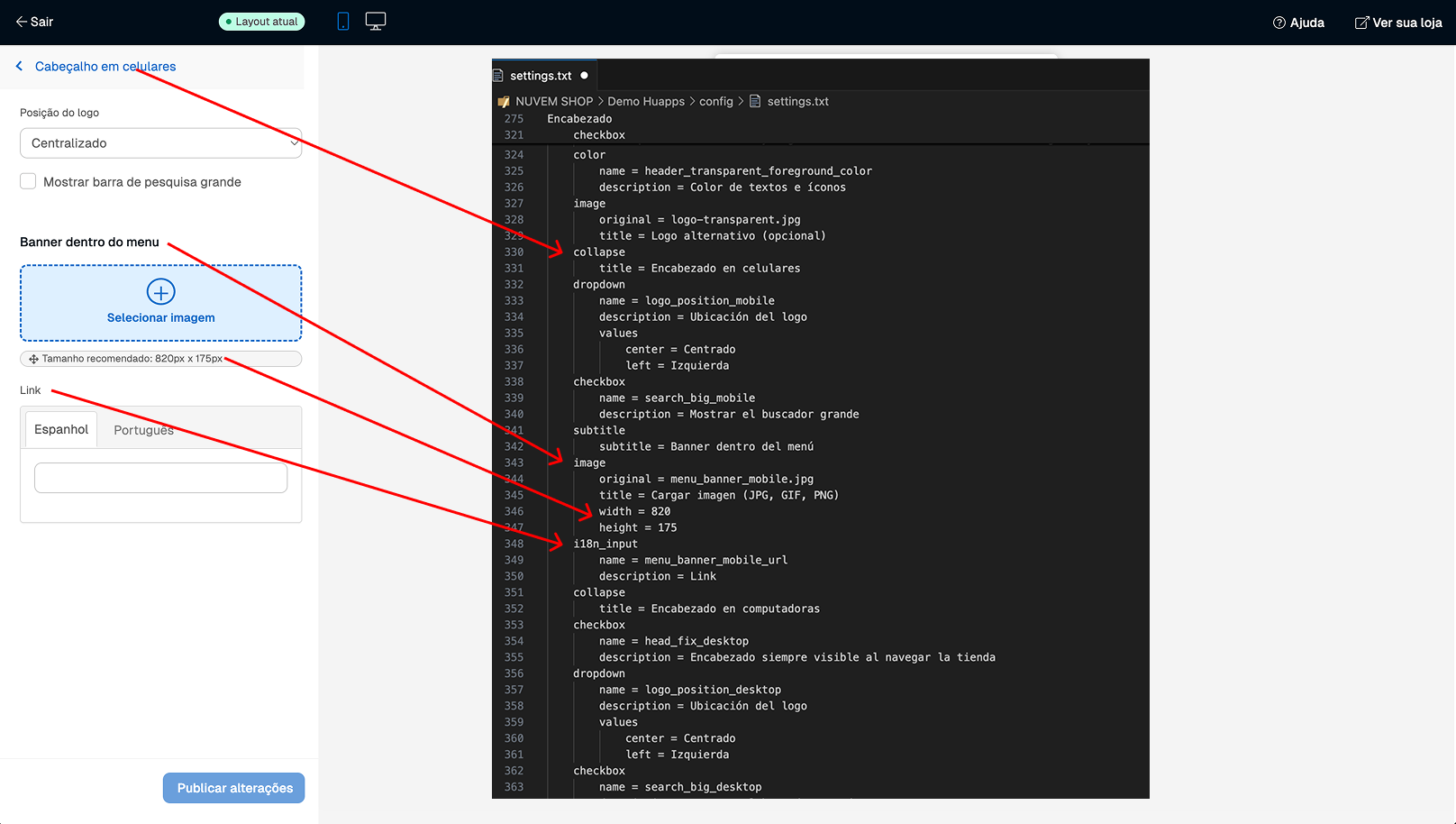
Task: Click Demo Huapps breadcrumb
Action: point(646,101)
